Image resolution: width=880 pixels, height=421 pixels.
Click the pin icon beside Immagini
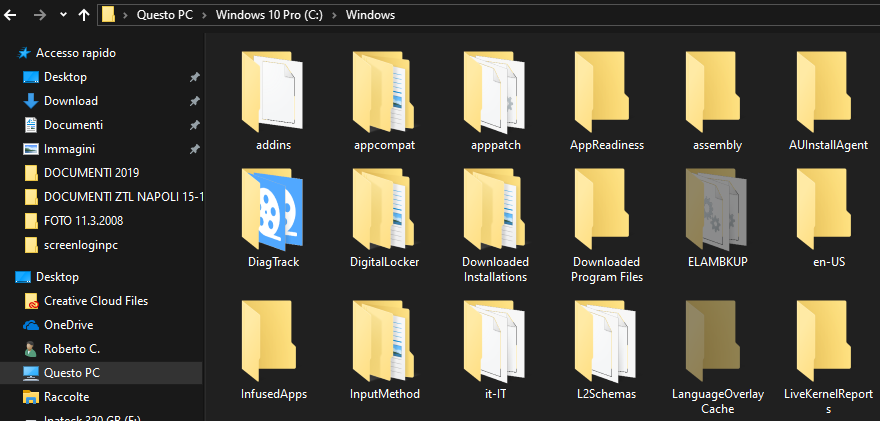point(194,149)
